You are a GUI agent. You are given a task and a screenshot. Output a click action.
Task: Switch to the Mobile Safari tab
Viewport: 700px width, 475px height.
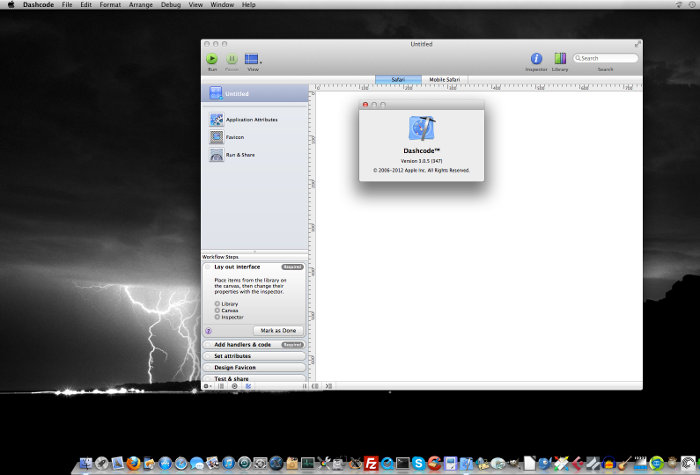click(x=445, y=79)
